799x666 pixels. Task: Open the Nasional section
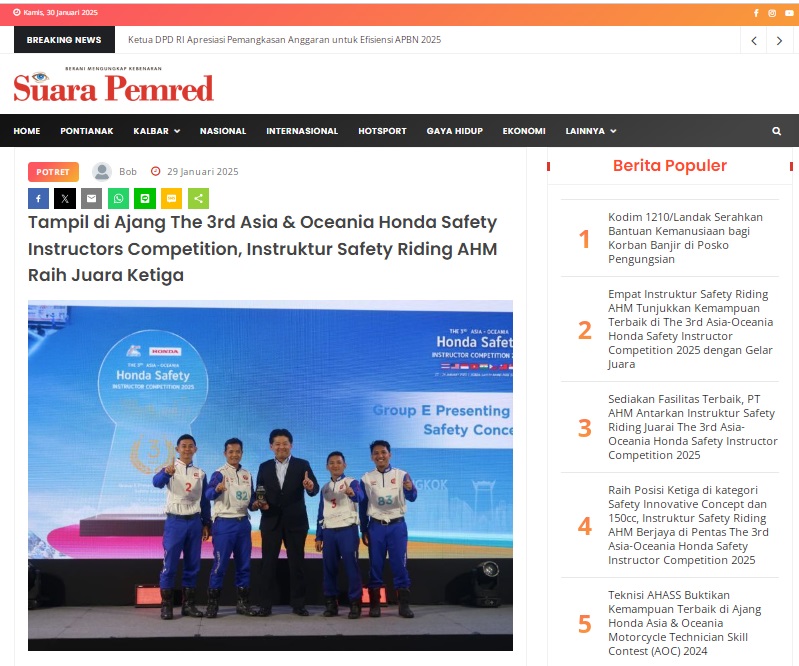[223, 131]
